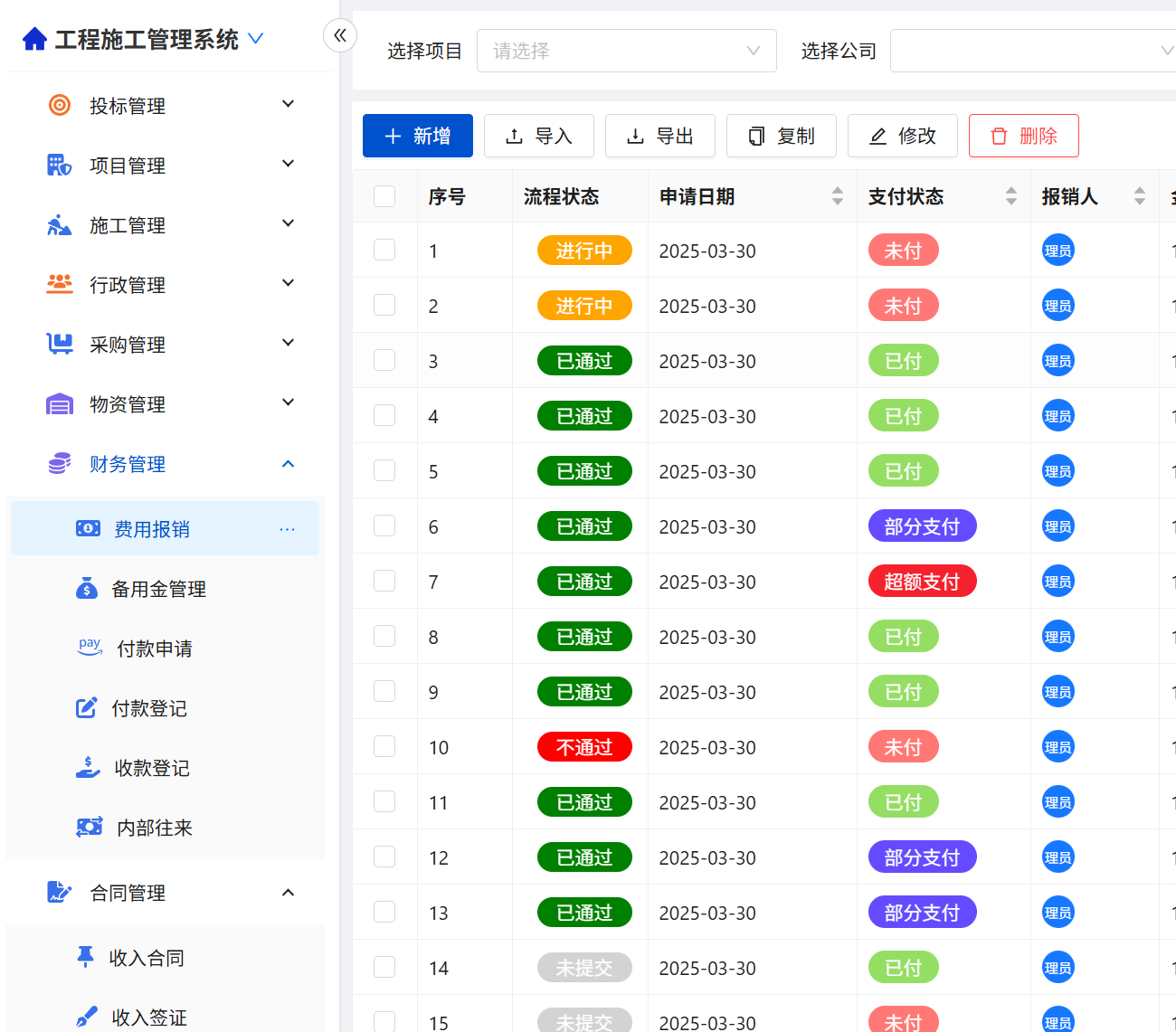Click the 超额支付 status tag in row 7
This screenshot has height=1032, width=1176.
point(922,582)
